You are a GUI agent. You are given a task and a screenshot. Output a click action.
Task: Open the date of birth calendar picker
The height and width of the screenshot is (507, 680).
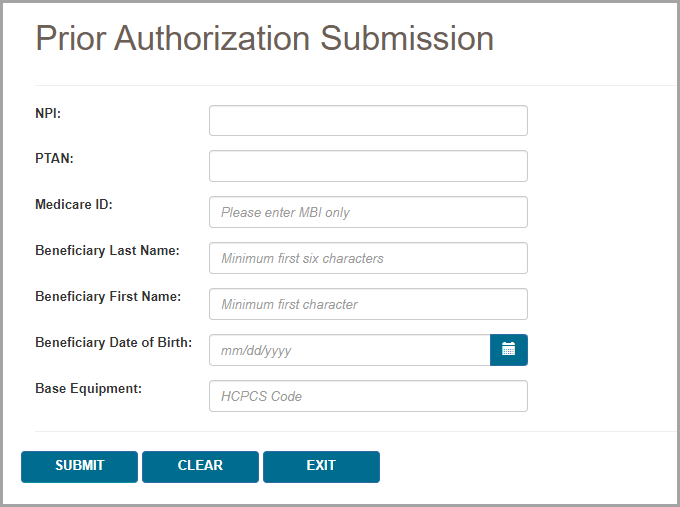(508, 350)
